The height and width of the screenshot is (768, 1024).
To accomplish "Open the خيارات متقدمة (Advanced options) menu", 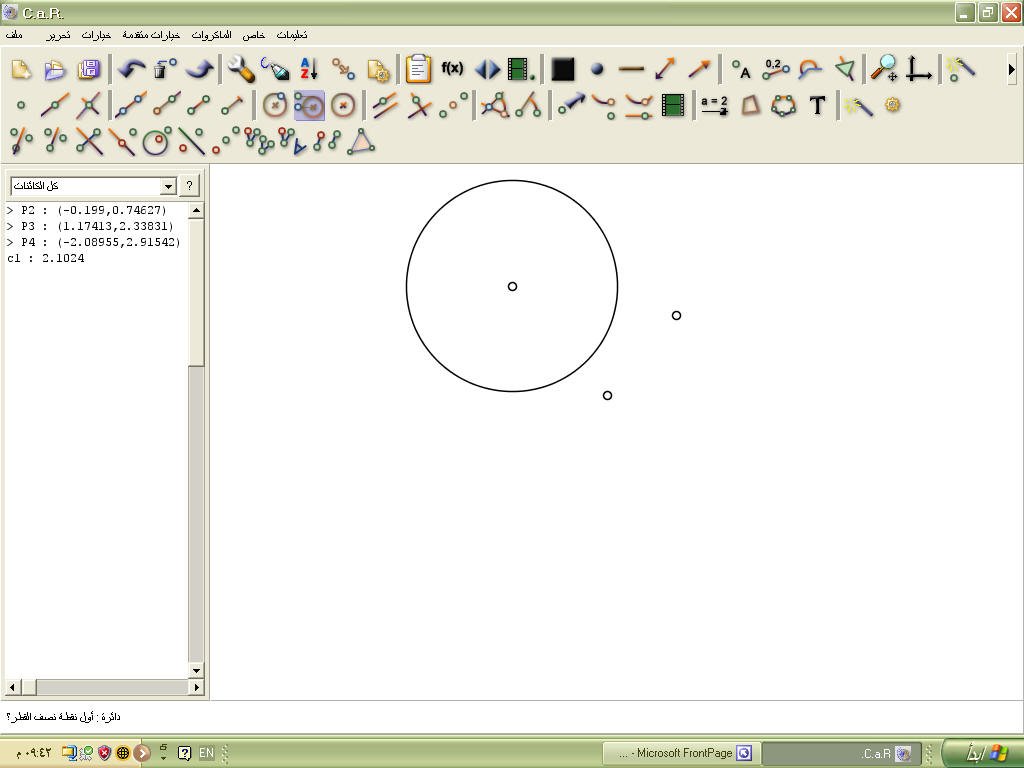I will [151, 35].
